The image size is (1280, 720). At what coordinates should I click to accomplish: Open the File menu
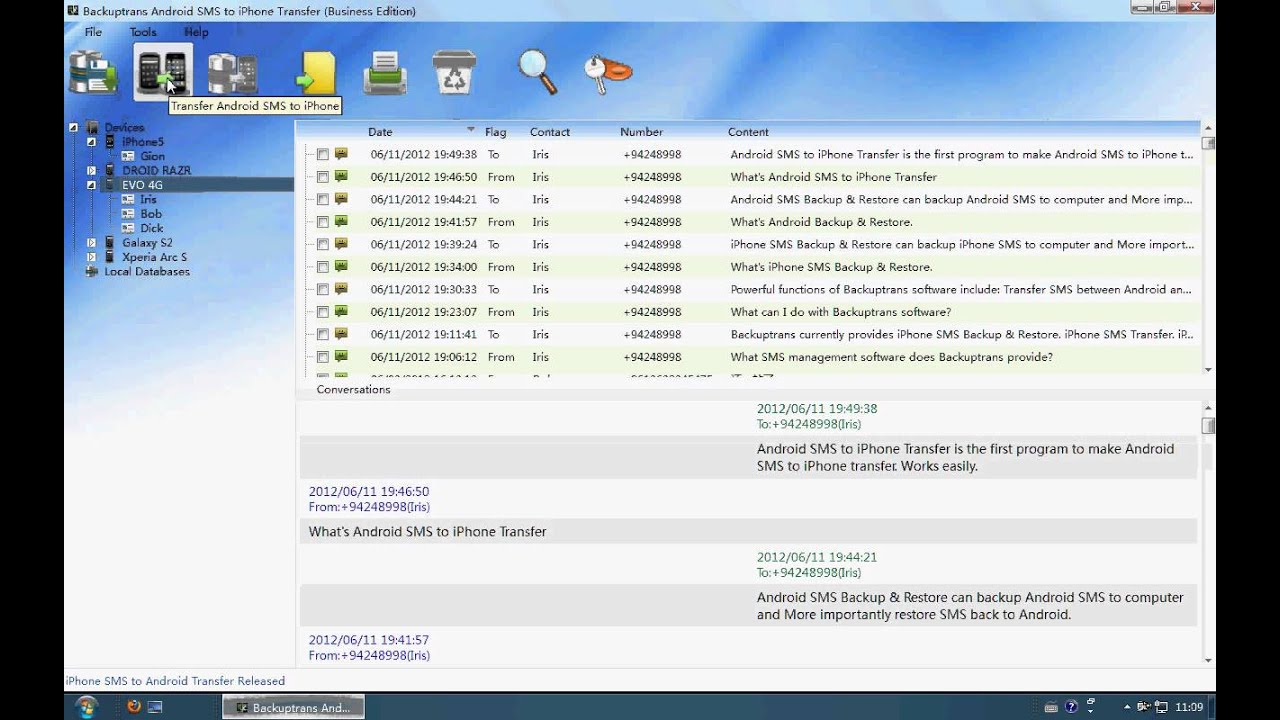coord(93,32)
